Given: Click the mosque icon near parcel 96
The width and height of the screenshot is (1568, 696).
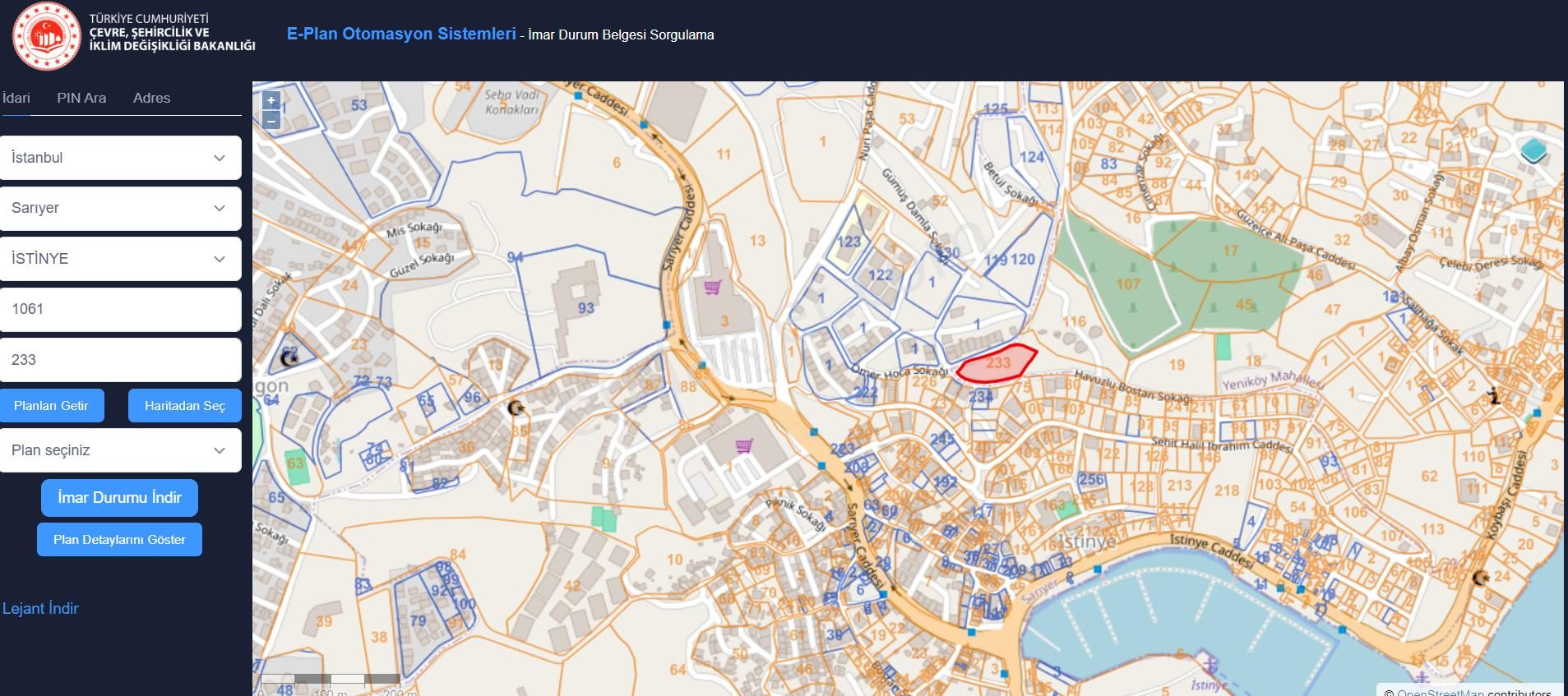Looking at the screenshot, I should point(516,408).
